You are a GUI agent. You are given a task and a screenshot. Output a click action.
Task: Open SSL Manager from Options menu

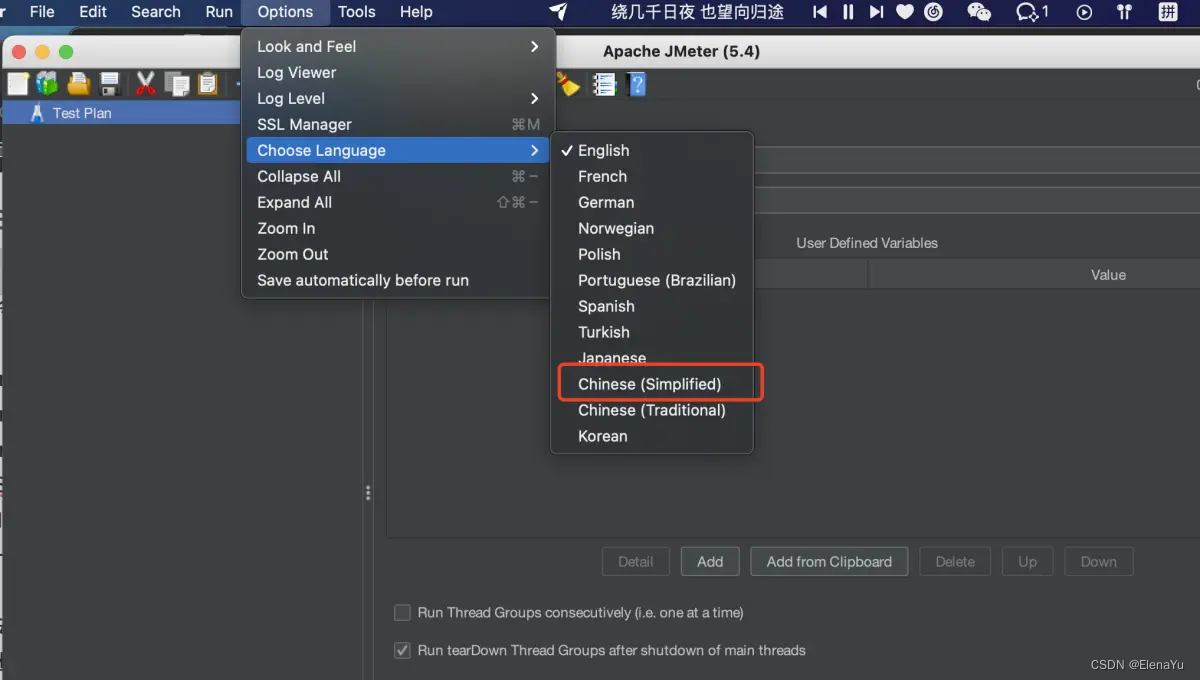[396, 124]
